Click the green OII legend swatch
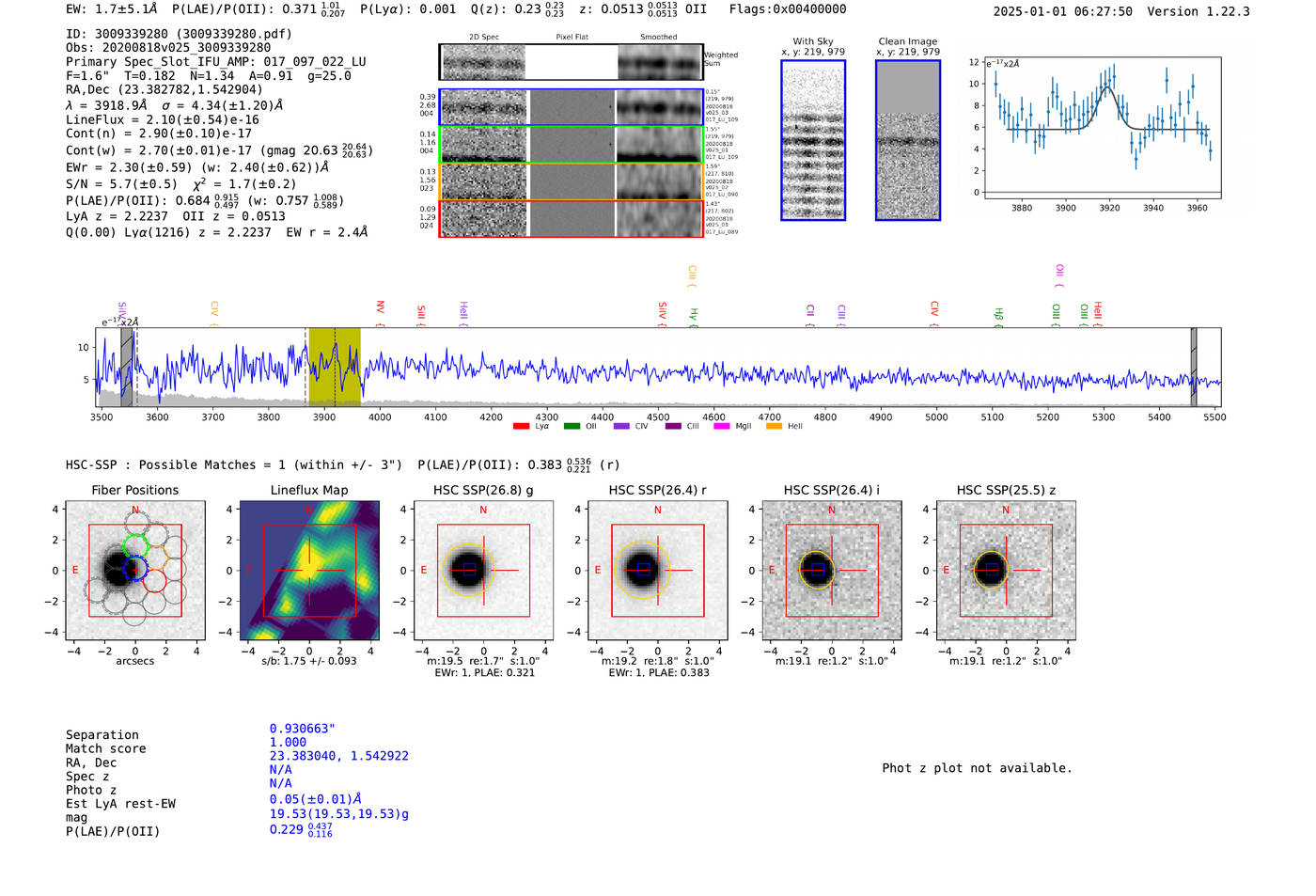 point(572,427)
